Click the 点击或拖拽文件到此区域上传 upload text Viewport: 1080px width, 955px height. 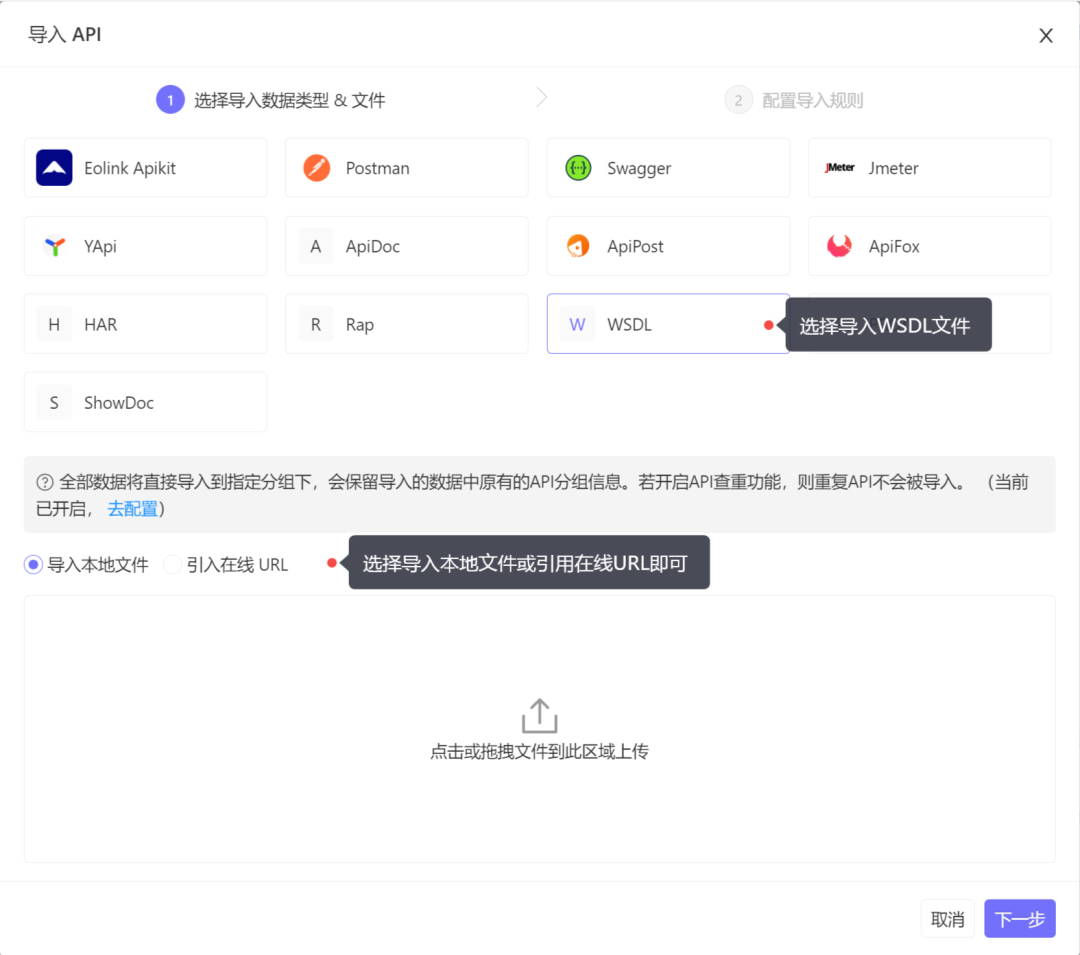tap(539, 751)
